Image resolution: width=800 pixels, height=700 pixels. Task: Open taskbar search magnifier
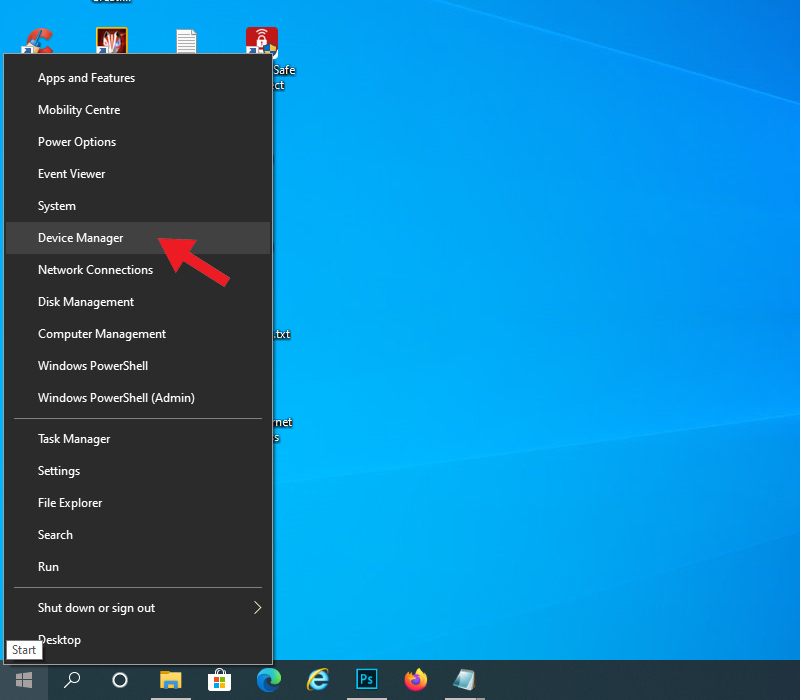click(72, 680)
